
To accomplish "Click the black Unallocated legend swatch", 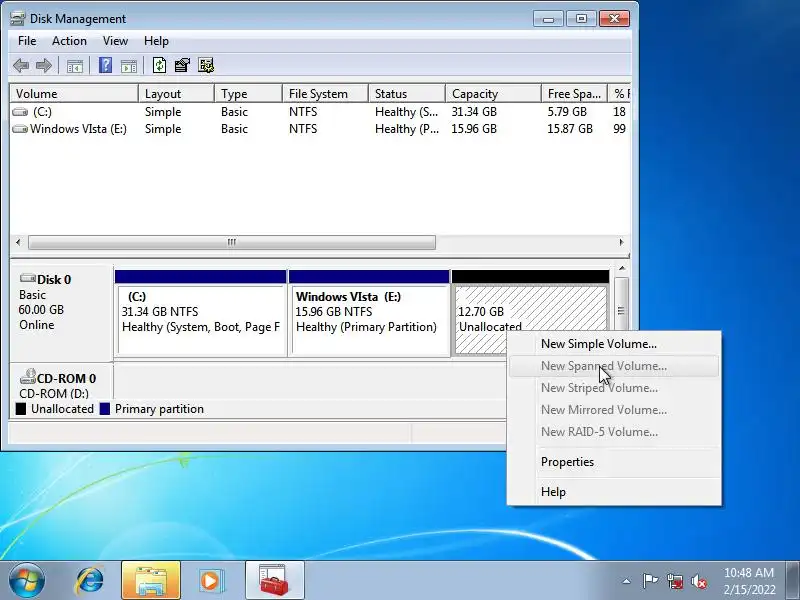I will pyautogui.click(x=21, y=409).
